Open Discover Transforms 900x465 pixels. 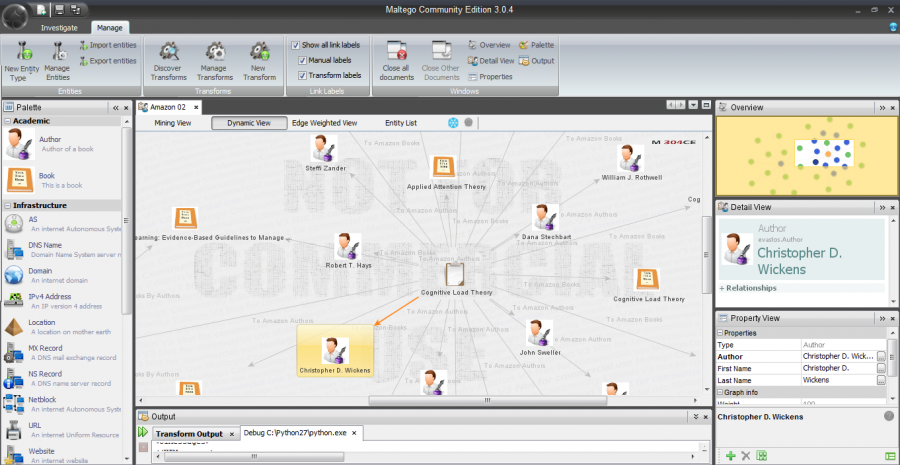pyautogui.click(x=167, y=52)
